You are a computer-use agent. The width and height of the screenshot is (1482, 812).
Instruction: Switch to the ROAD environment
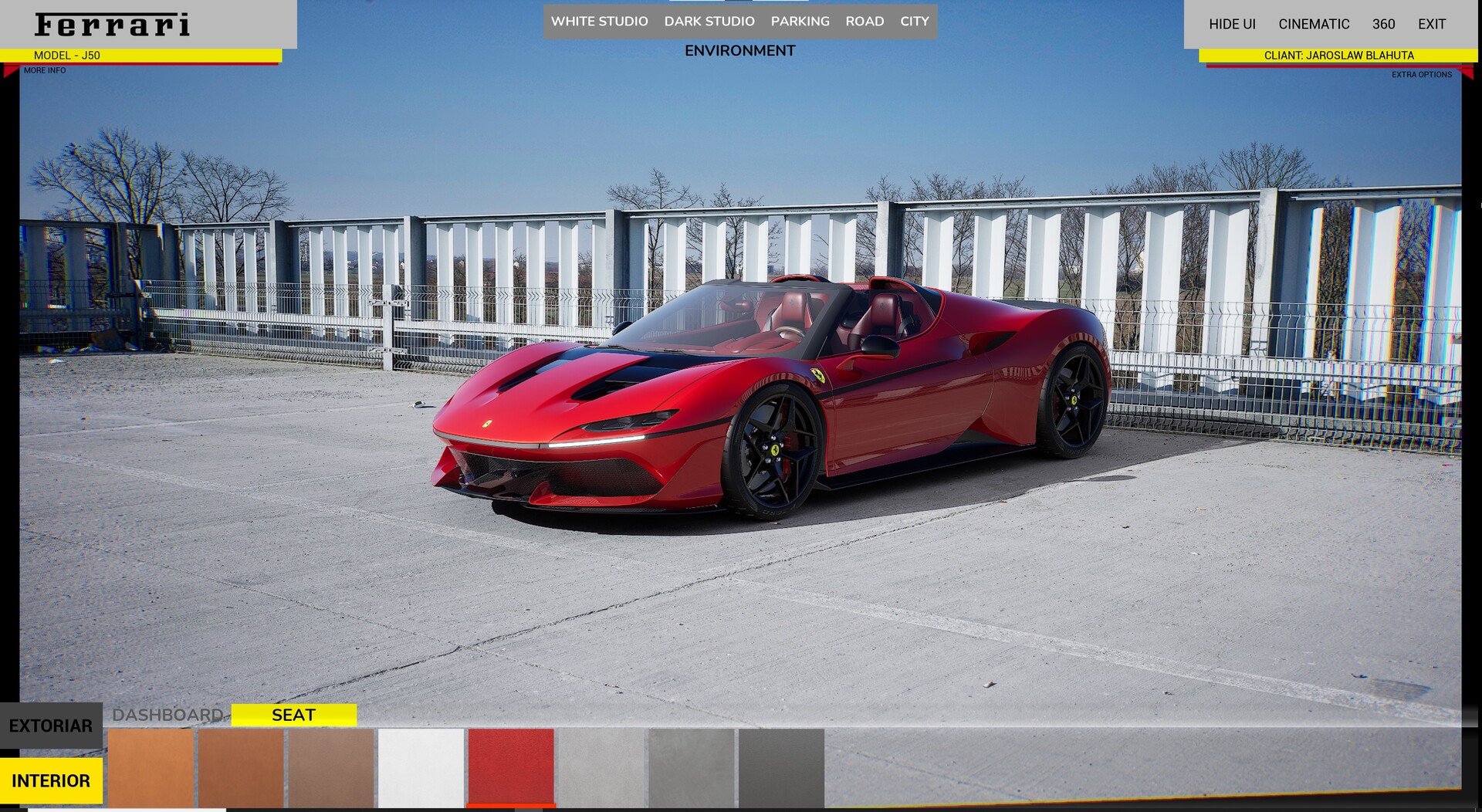coord(866,22)
